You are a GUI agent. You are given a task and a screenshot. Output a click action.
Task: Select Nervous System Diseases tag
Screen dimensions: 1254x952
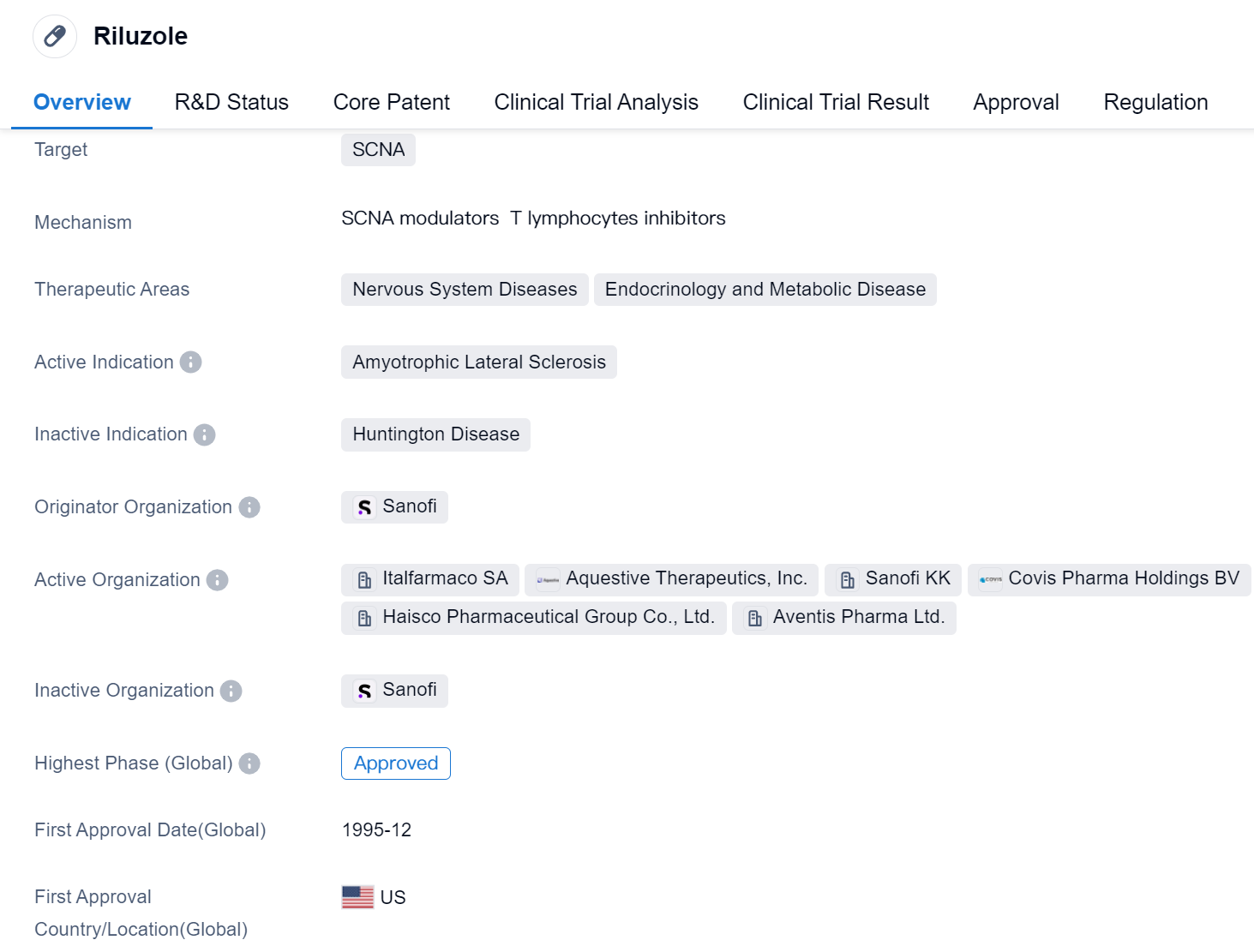465,290
